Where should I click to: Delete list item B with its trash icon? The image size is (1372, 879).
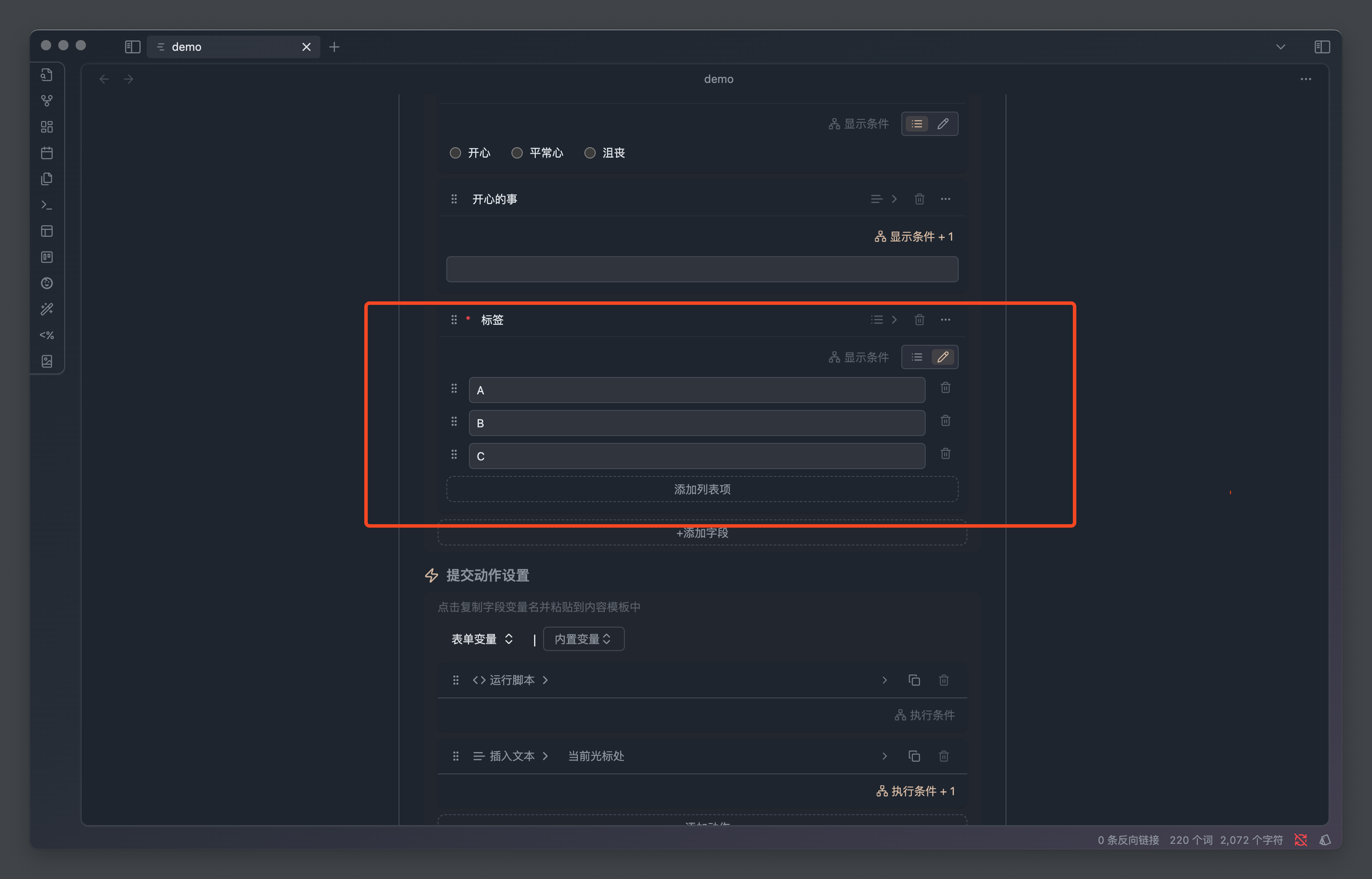click(x=945, y=421)
